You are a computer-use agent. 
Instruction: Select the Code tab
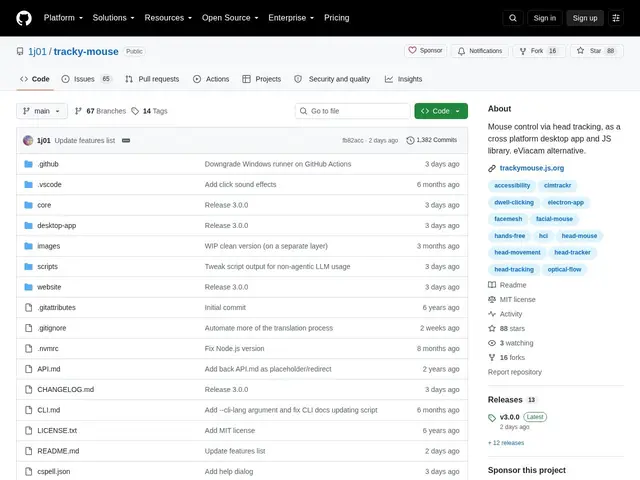coord(35,79)
